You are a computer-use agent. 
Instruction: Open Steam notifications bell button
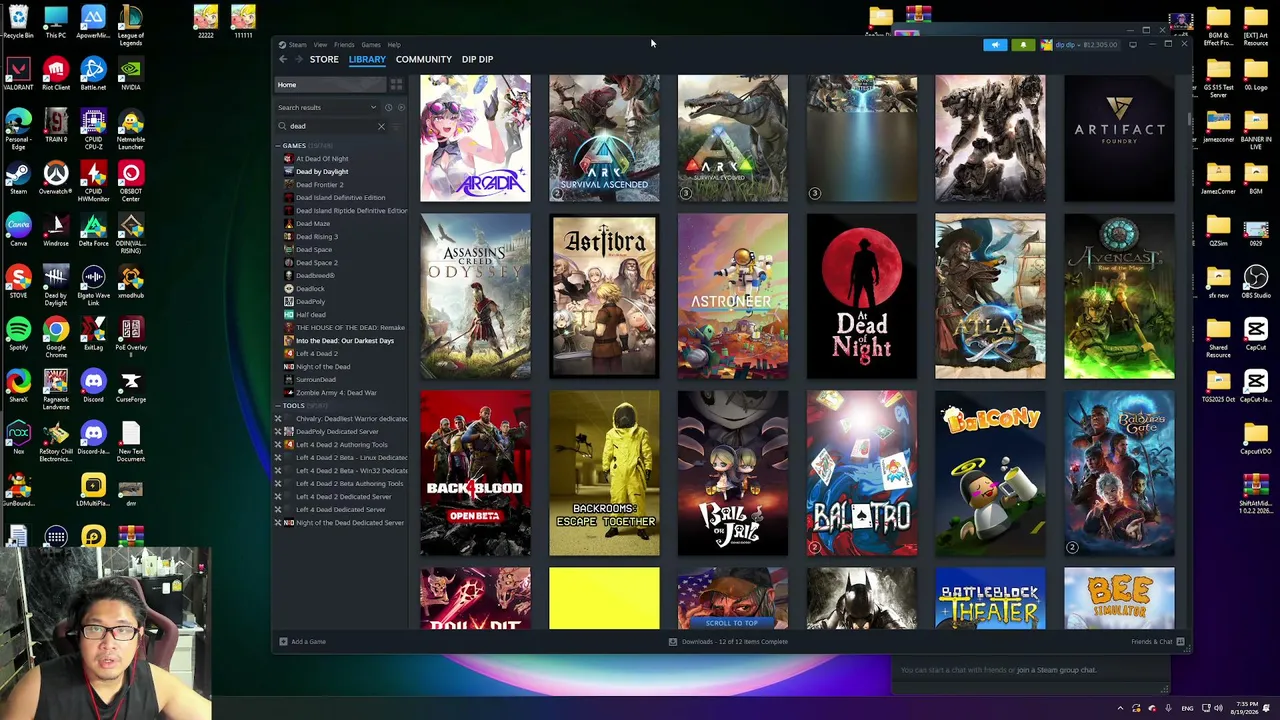click(1023, 44)
